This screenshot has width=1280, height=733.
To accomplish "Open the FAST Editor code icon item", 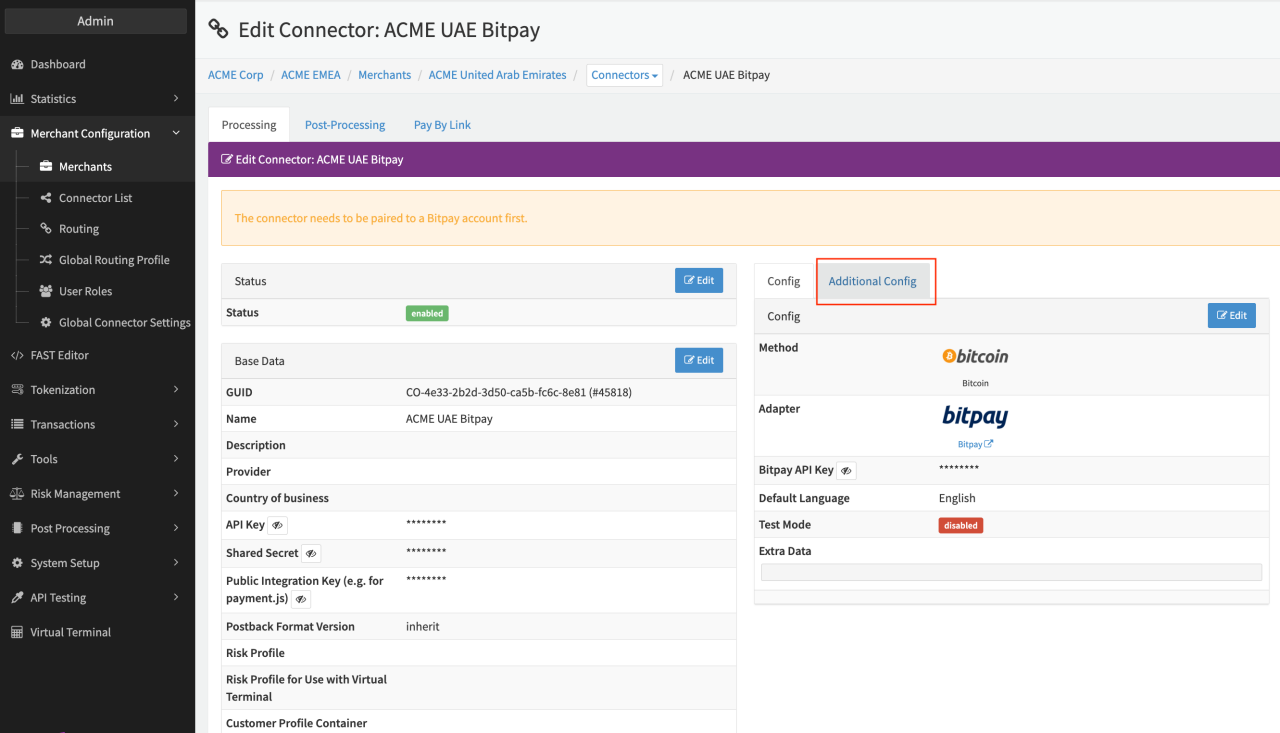I will pyautogui.click(x=17, y=355).
